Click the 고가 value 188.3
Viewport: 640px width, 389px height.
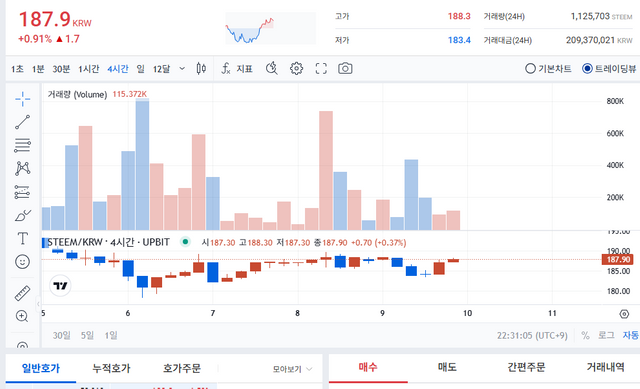459,16
